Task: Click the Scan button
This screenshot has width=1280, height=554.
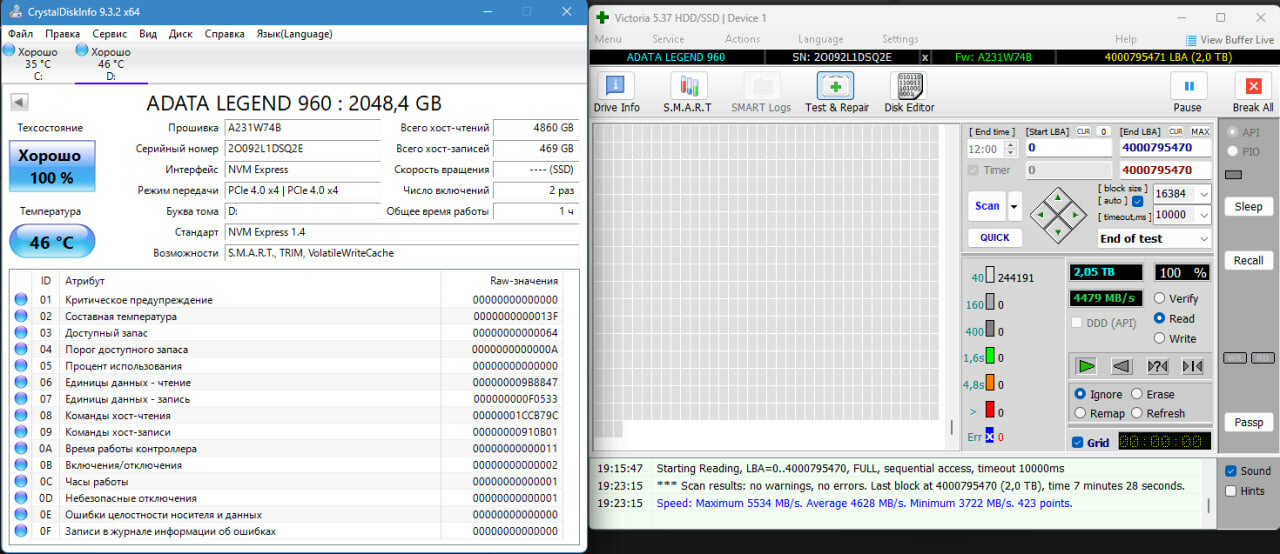Action: point(987,206)
